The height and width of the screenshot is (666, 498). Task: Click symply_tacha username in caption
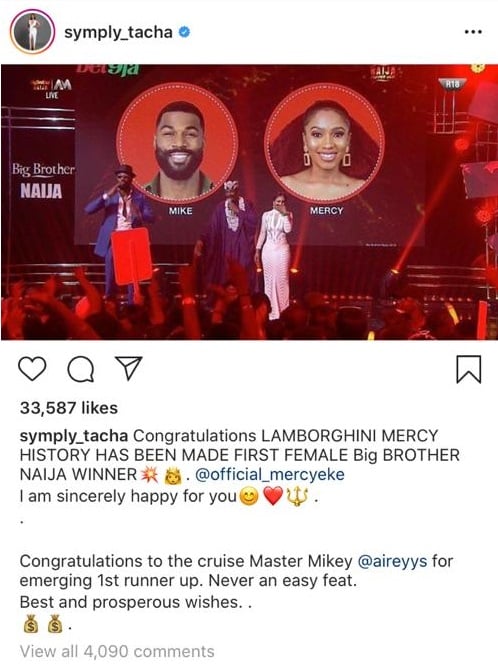(74, 436)
